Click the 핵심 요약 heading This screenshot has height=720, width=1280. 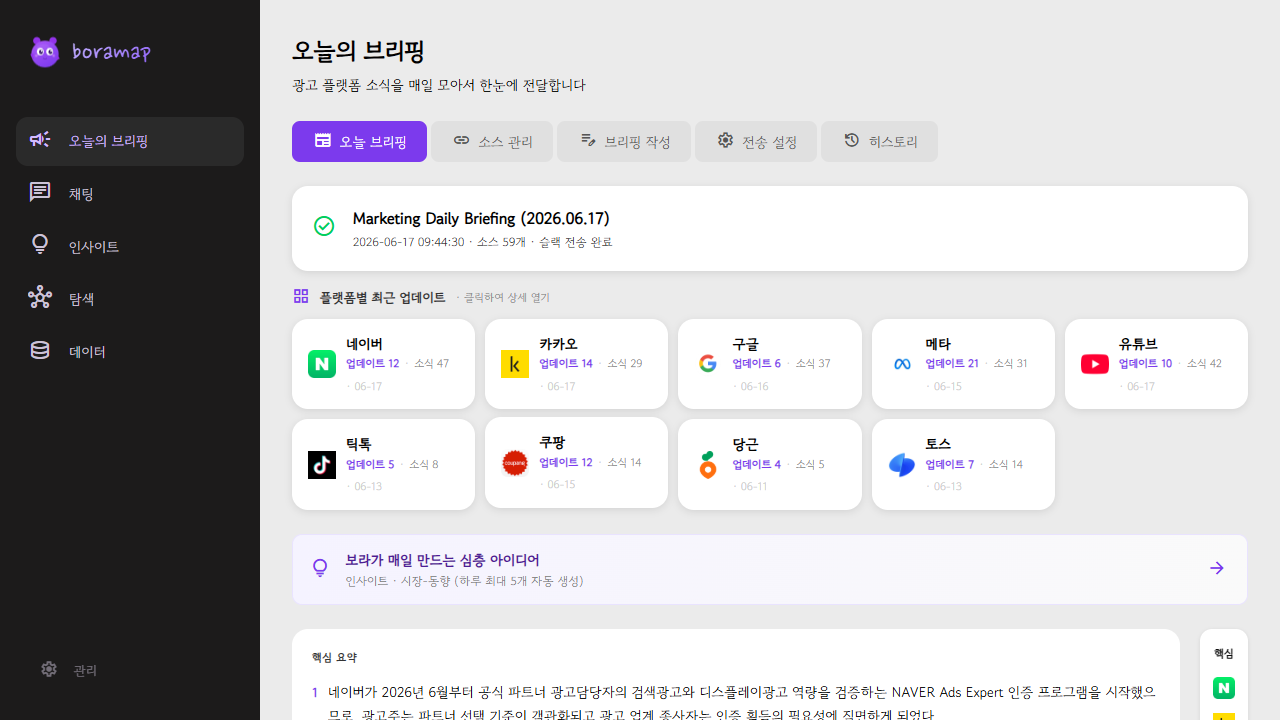click(x=334, y=657)
